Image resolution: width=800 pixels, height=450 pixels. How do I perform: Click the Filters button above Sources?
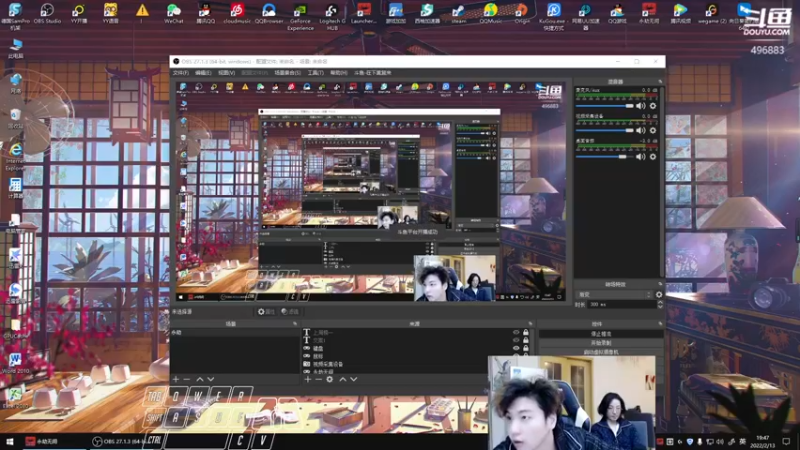coord(290,311)
